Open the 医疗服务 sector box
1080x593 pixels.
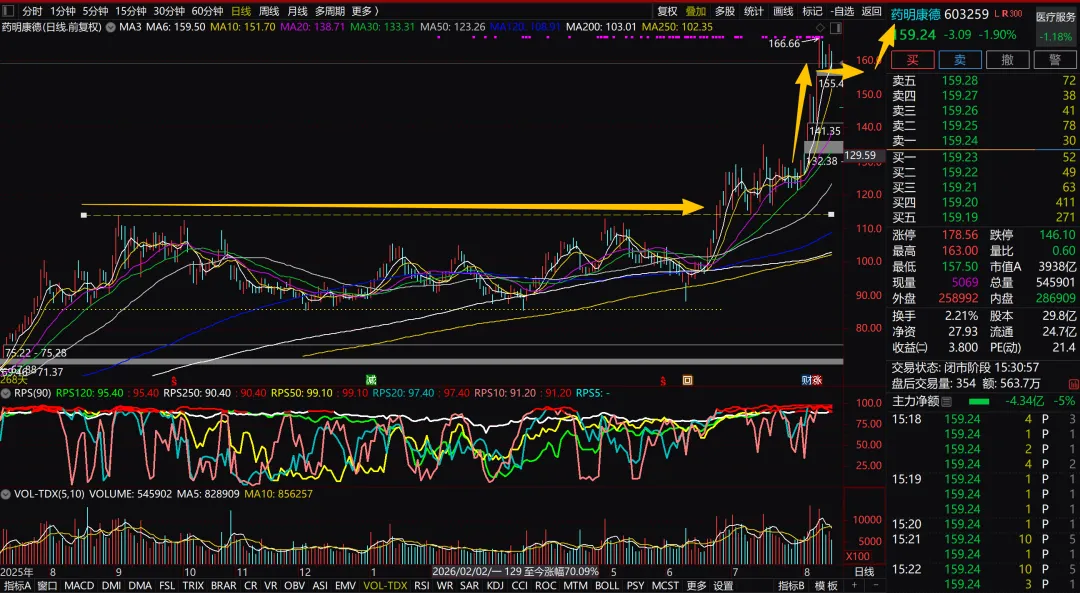coord(1056,26)
